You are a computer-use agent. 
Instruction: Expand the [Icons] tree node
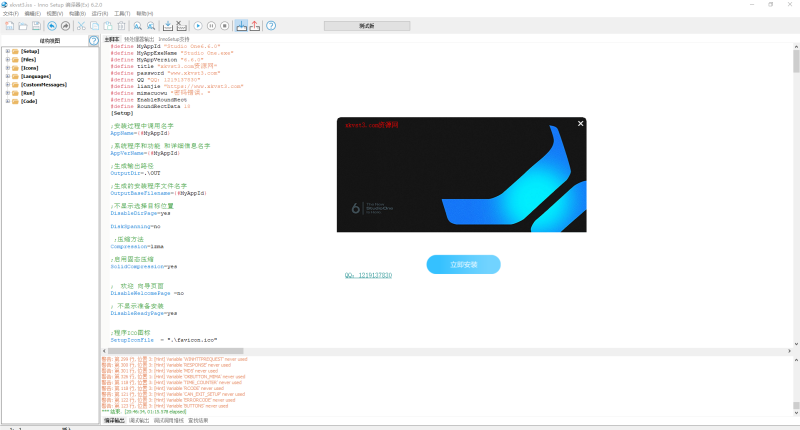click(8, 68)
